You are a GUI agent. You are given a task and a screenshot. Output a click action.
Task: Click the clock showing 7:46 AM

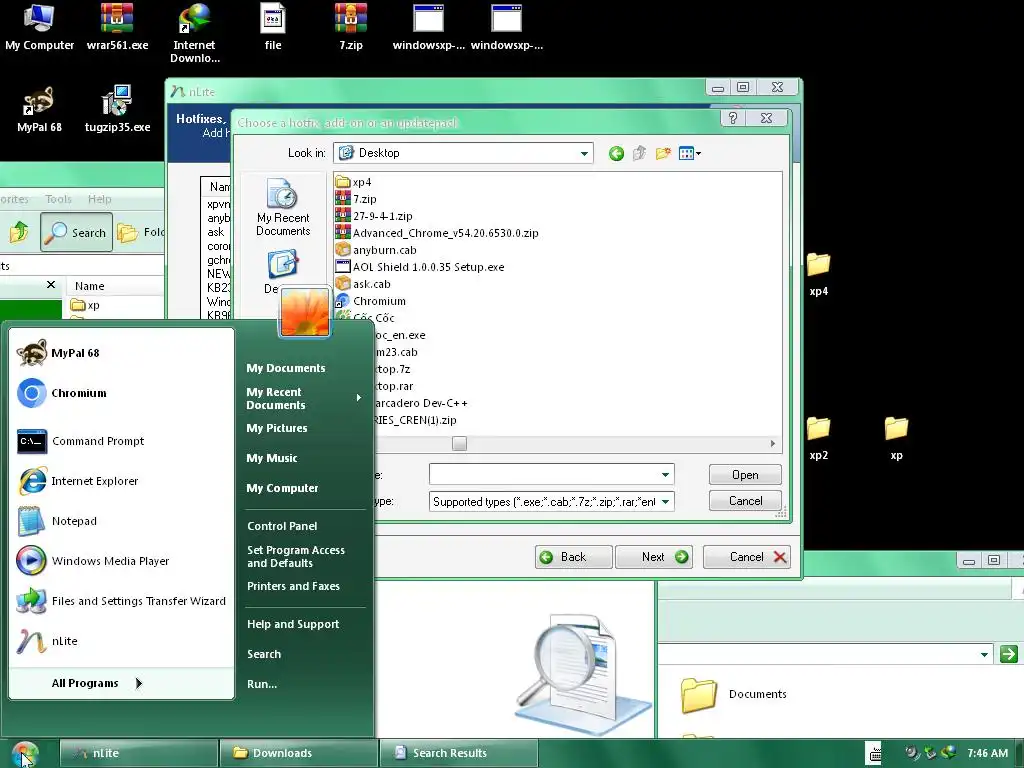pos(987,754)
